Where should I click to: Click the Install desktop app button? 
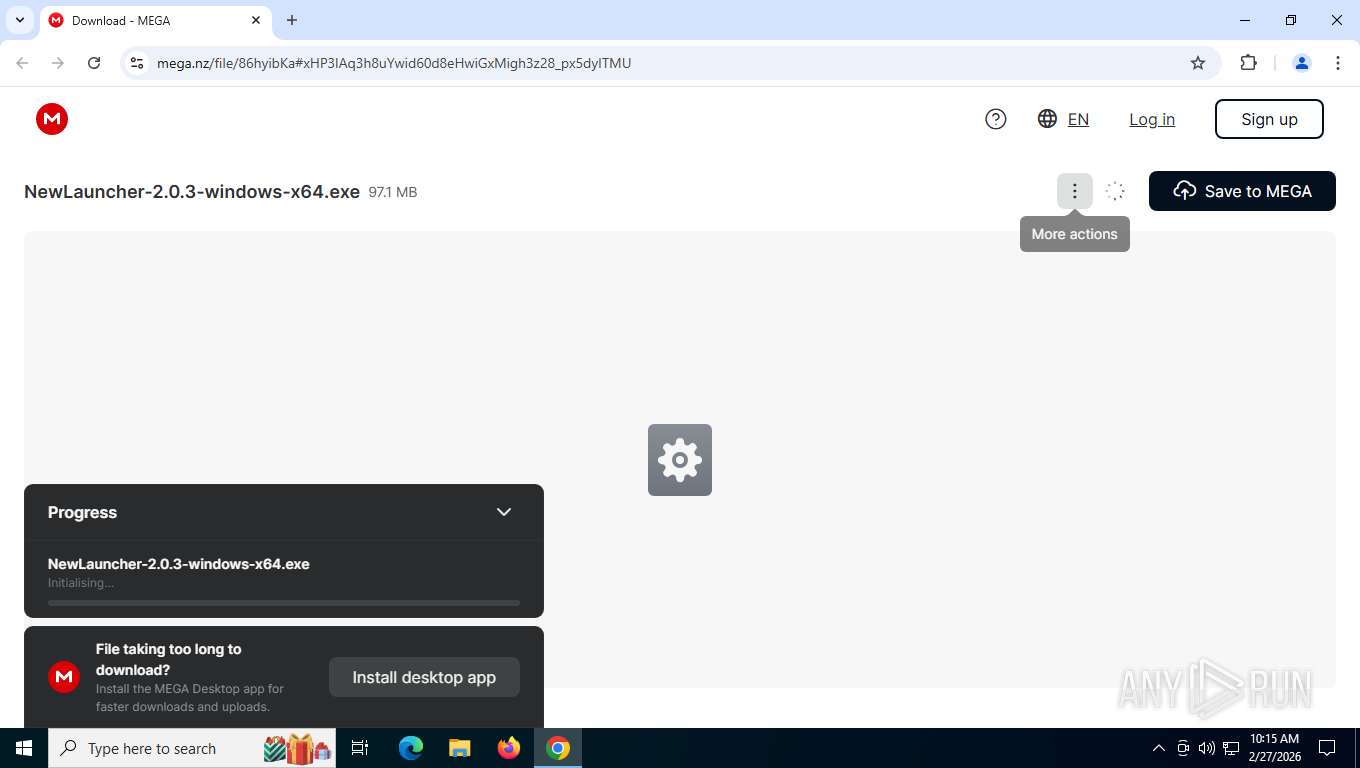pyautogui.click(x=424, y=677)
